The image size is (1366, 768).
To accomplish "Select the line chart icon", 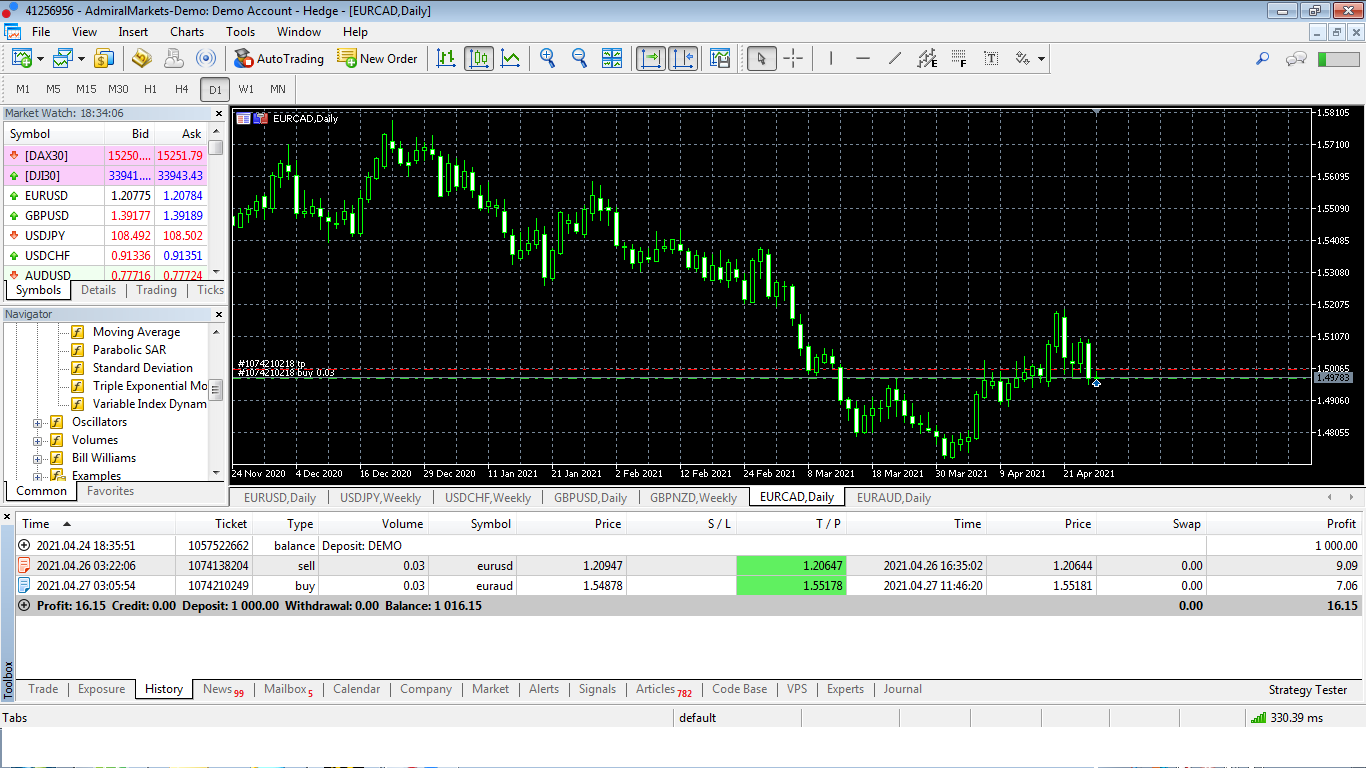I will pyautogui.click(x=511, y=59).
